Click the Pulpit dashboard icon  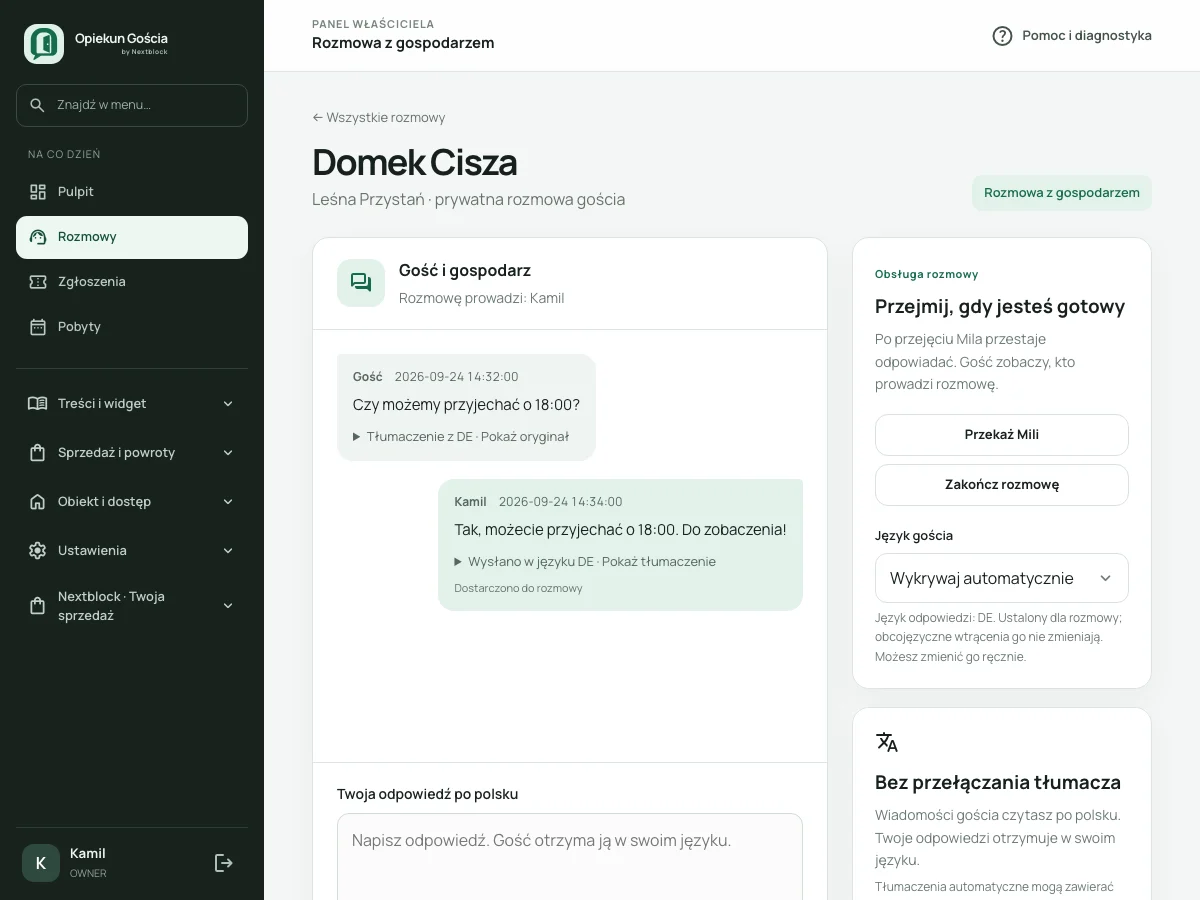point(38,192)
